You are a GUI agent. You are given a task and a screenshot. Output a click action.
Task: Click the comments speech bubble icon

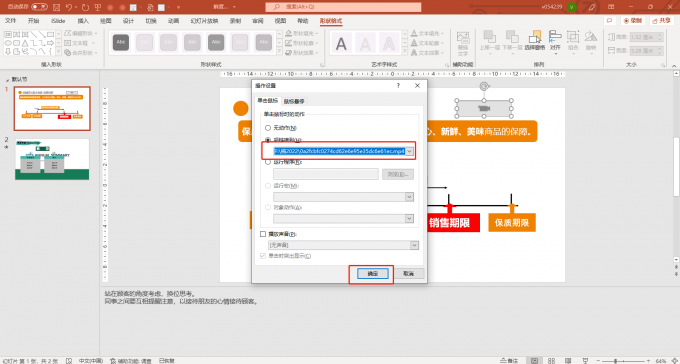pyautogui.click(x=610, y=20)
